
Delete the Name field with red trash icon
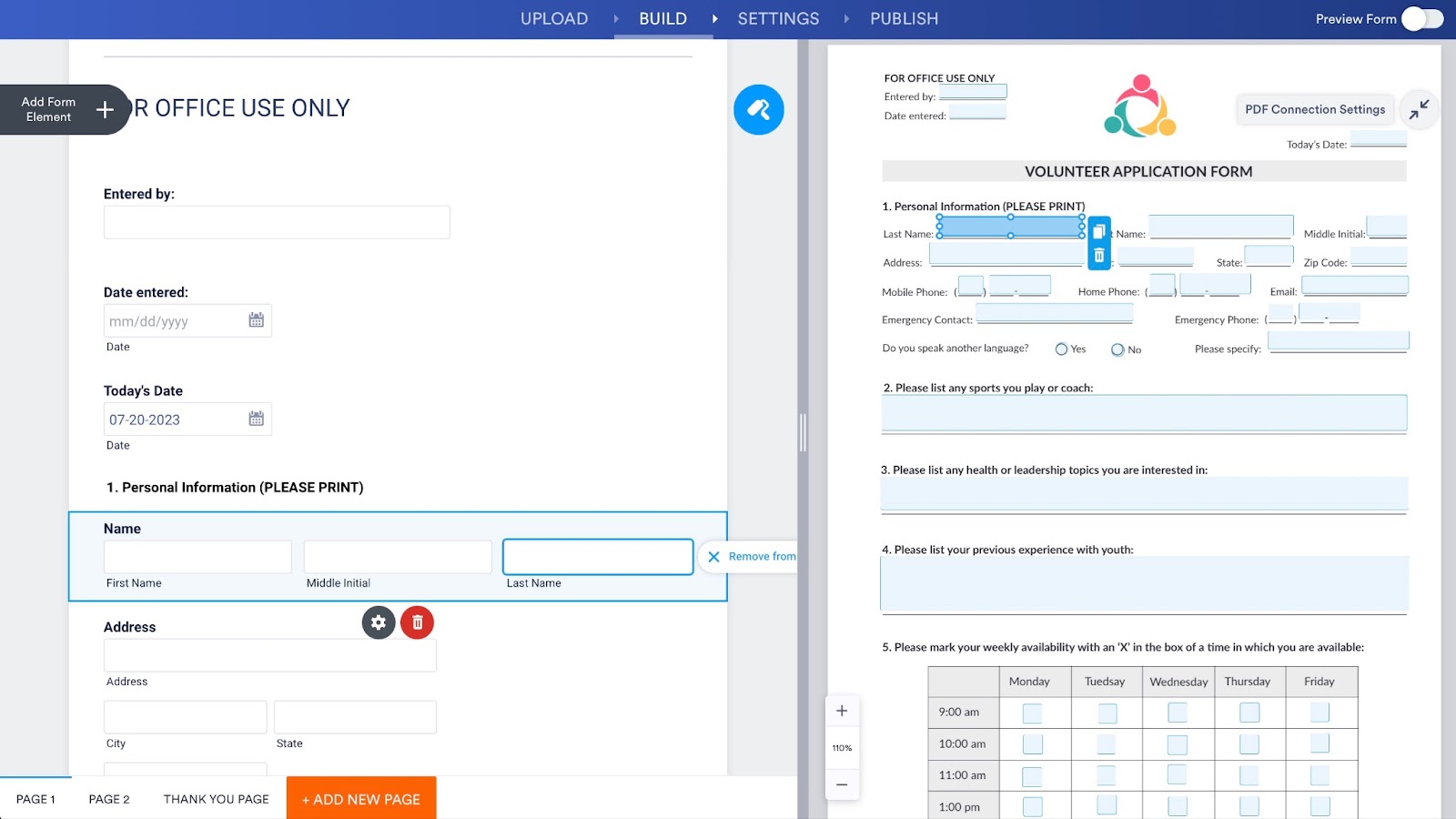coord(418,622)
